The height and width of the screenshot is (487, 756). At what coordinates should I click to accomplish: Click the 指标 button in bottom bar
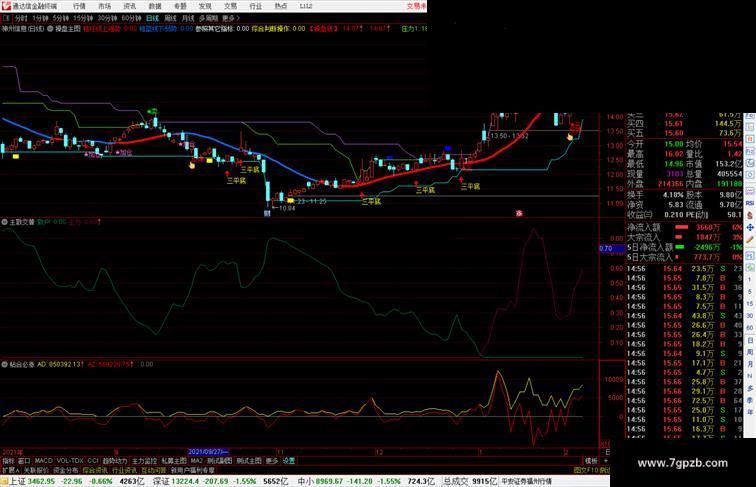click(x=8, y=461)
